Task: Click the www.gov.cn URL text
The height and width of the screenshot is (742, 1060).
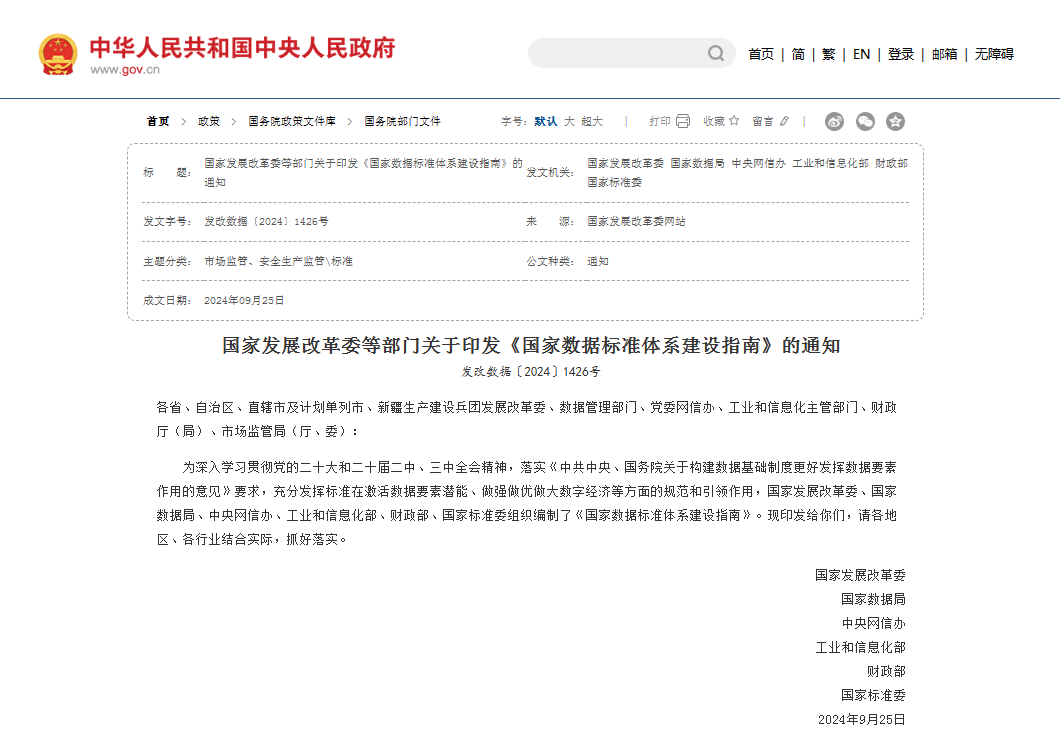Action: 125,70
